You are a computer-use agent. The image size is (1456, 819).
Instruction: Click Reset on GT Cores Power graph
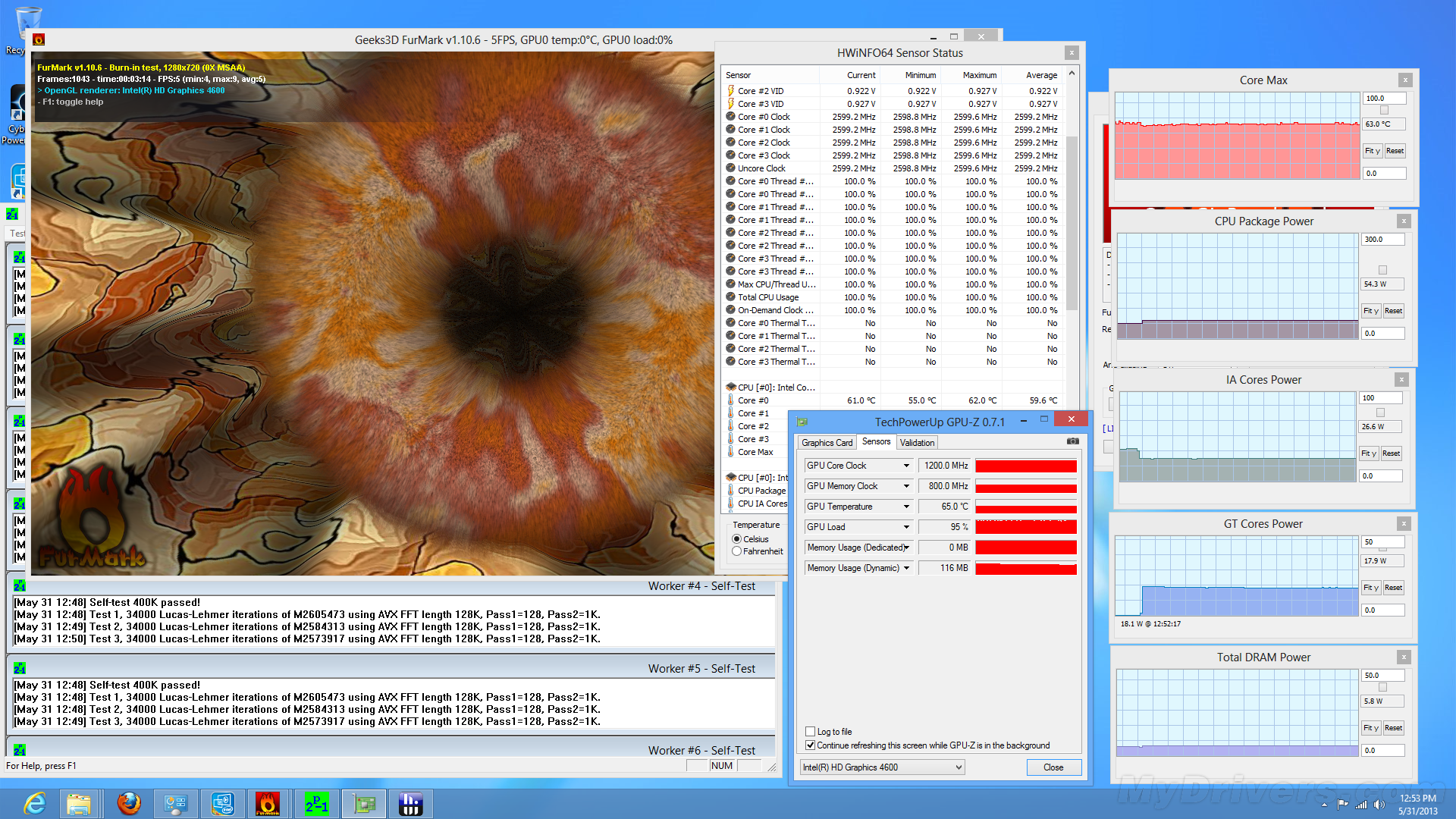tap(1393, 588)
